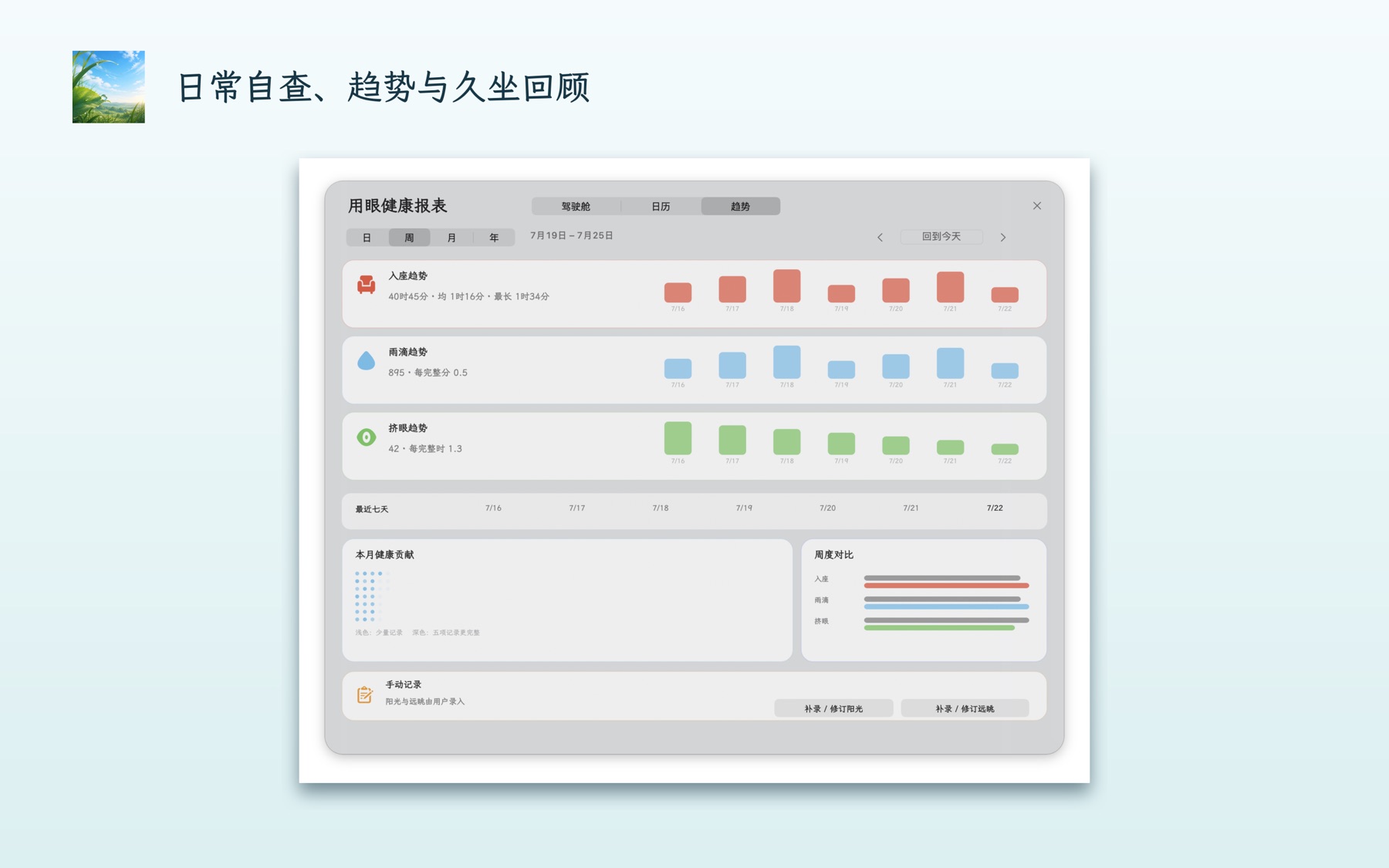Select the 日 range segment
The image size is (1389, 868).
pos(367,238)
